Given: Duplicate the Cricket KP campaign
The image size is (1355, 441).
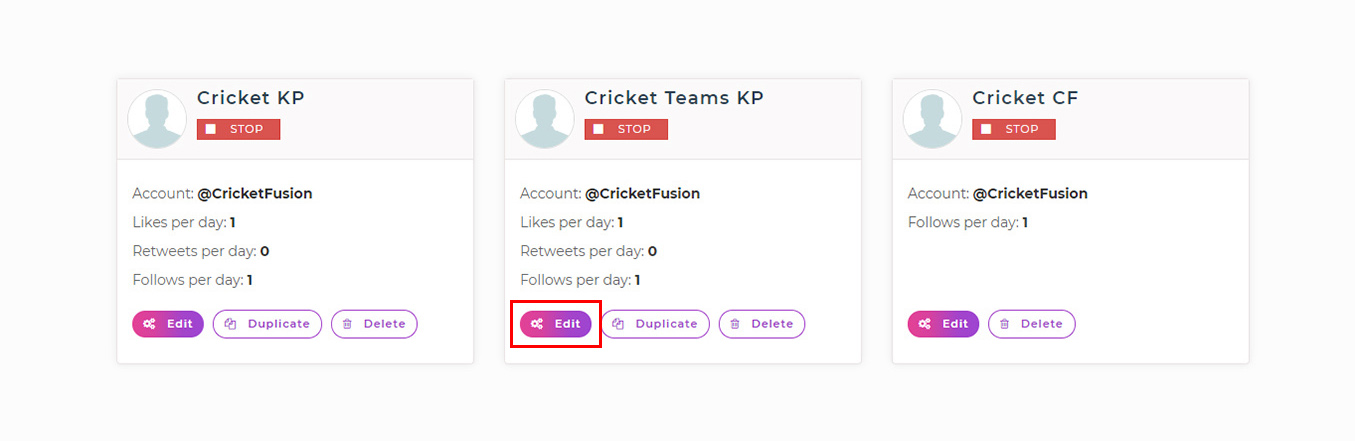Looking at the screenshot, I should point(267,324).
